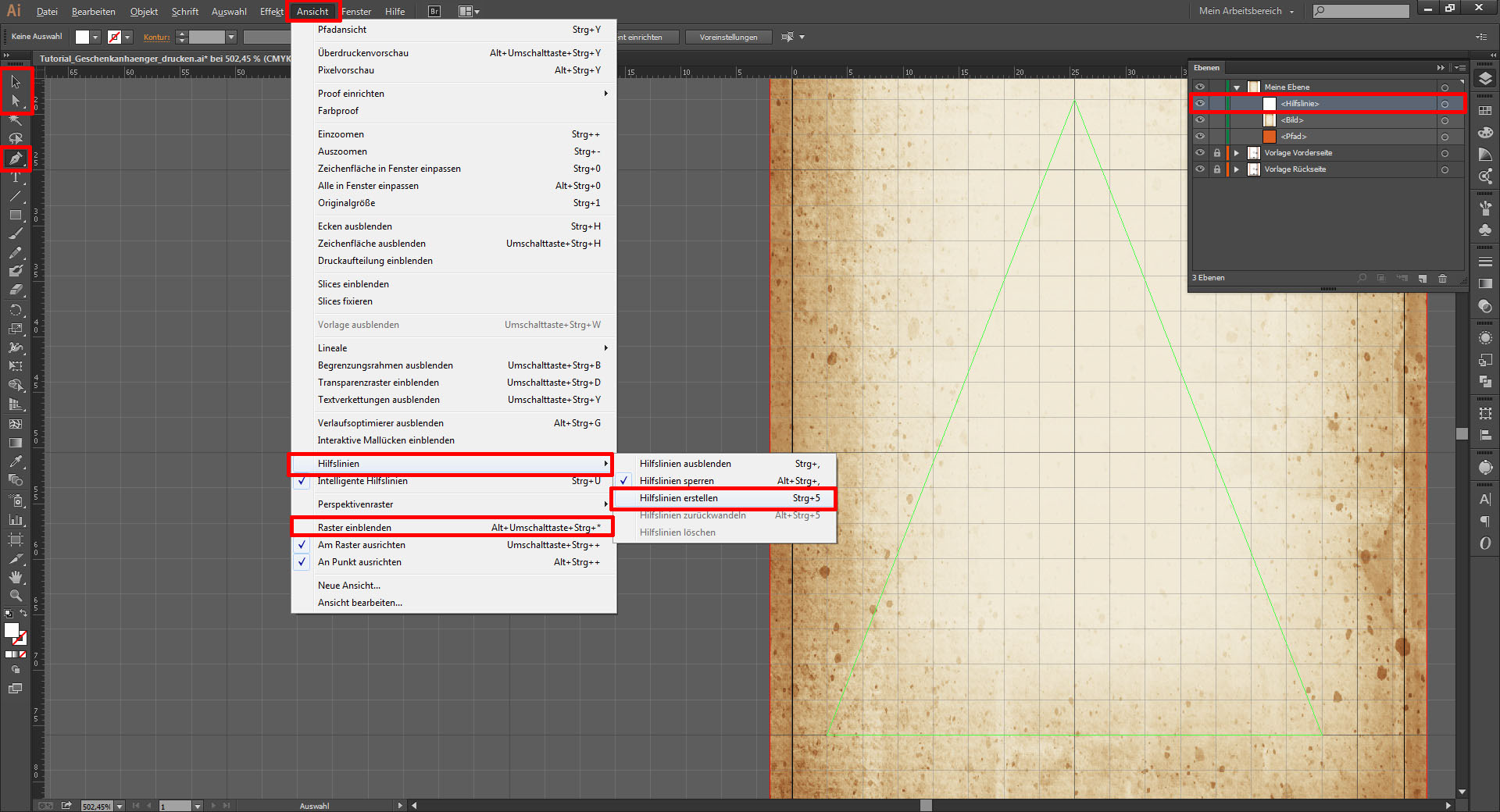1500x812 pixels.
Task: Choose the Eyedropper tool
Action: point(15,461)
